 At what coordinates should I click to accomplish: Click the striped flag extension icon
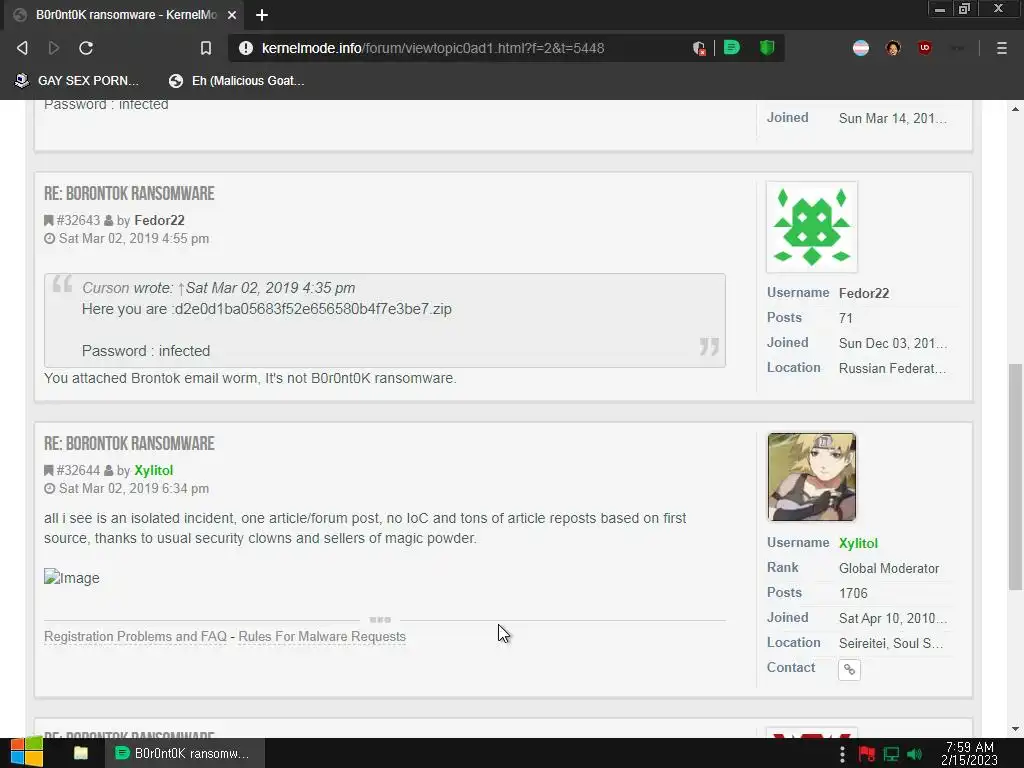(861, 48)
